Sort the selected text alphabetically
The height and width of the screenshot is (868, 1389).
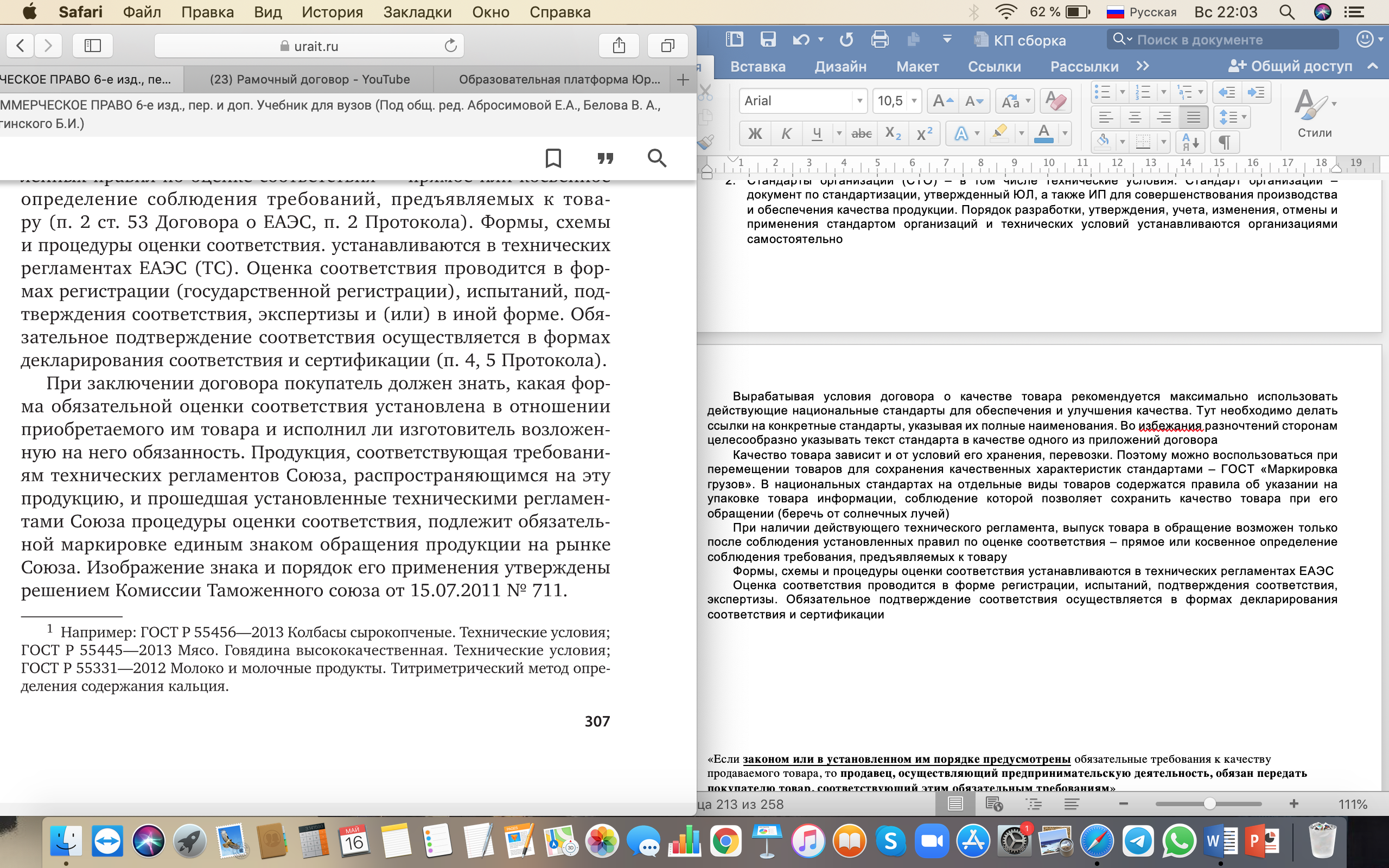click(x=1190, y=142)
